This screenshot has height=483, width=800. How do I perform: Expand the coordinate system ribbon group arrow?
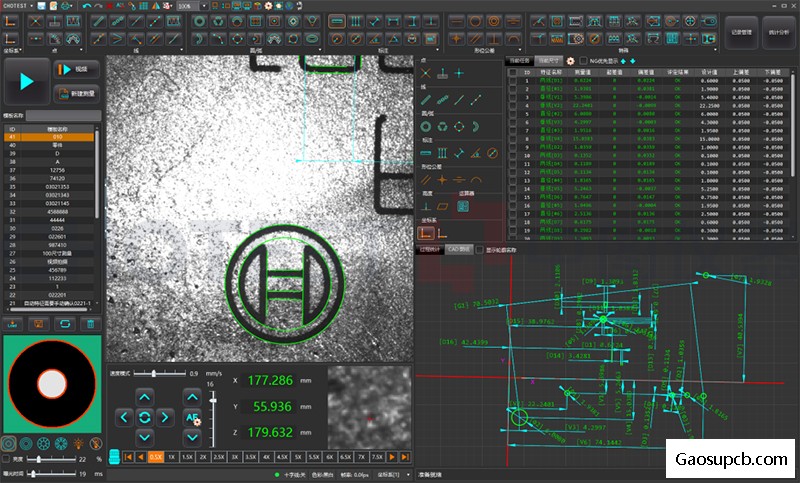(x=21, y=50)
